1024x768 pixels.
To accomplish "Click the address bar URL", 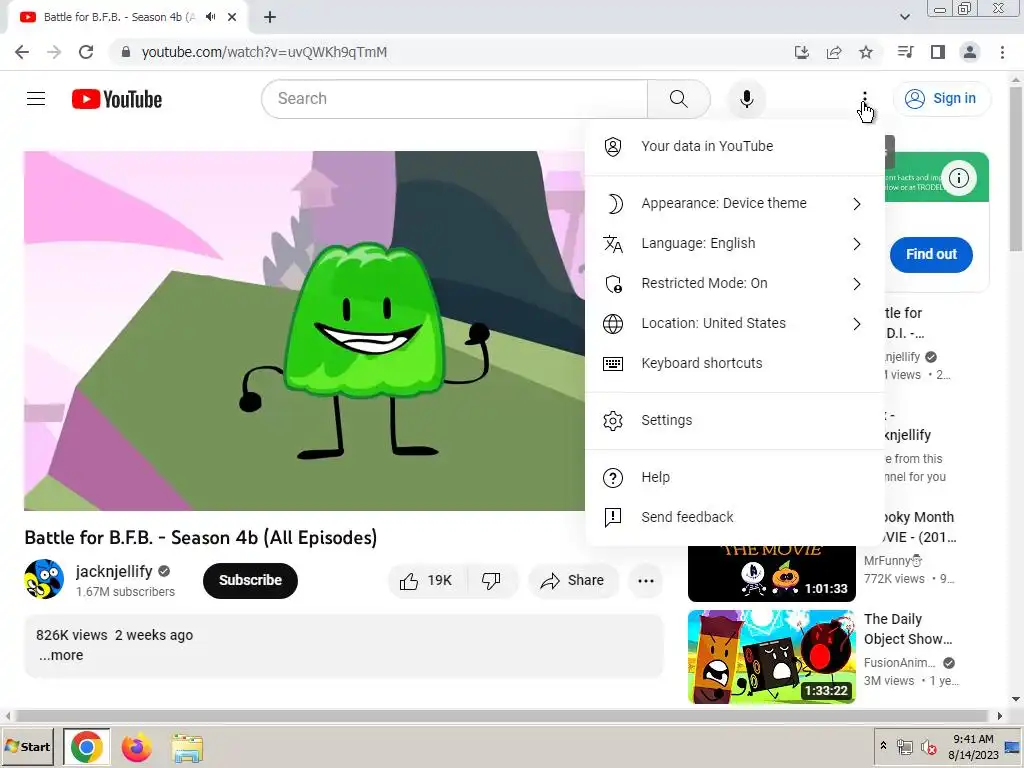I will 264,52.
